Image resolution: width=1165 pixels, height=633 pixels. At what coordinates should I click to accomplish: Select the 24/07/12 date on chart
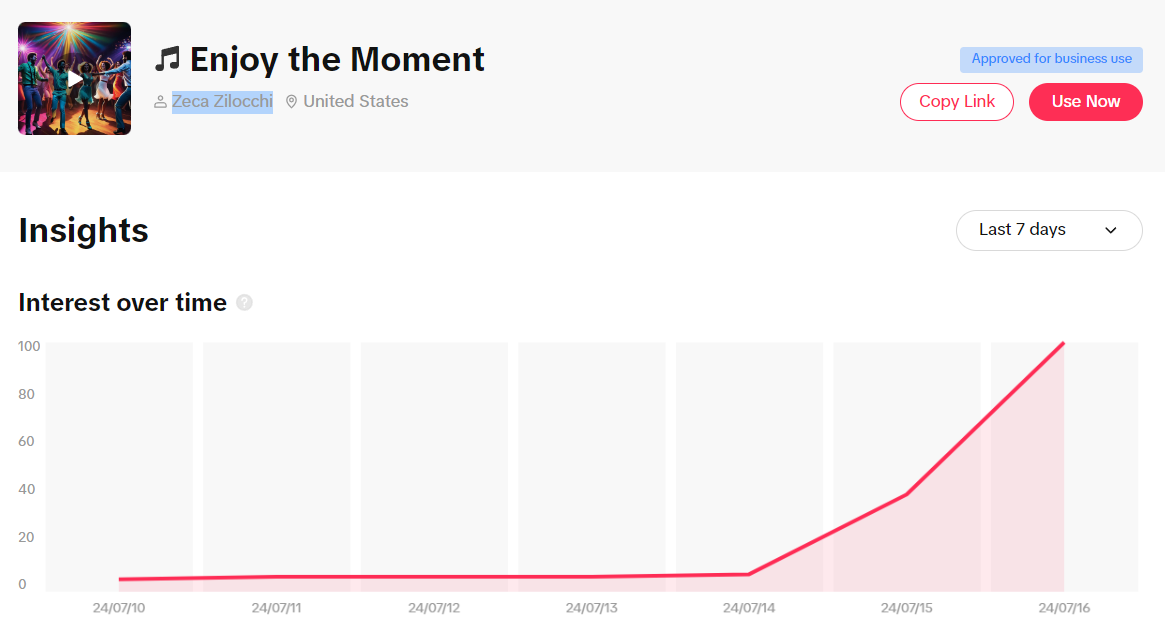434,607
